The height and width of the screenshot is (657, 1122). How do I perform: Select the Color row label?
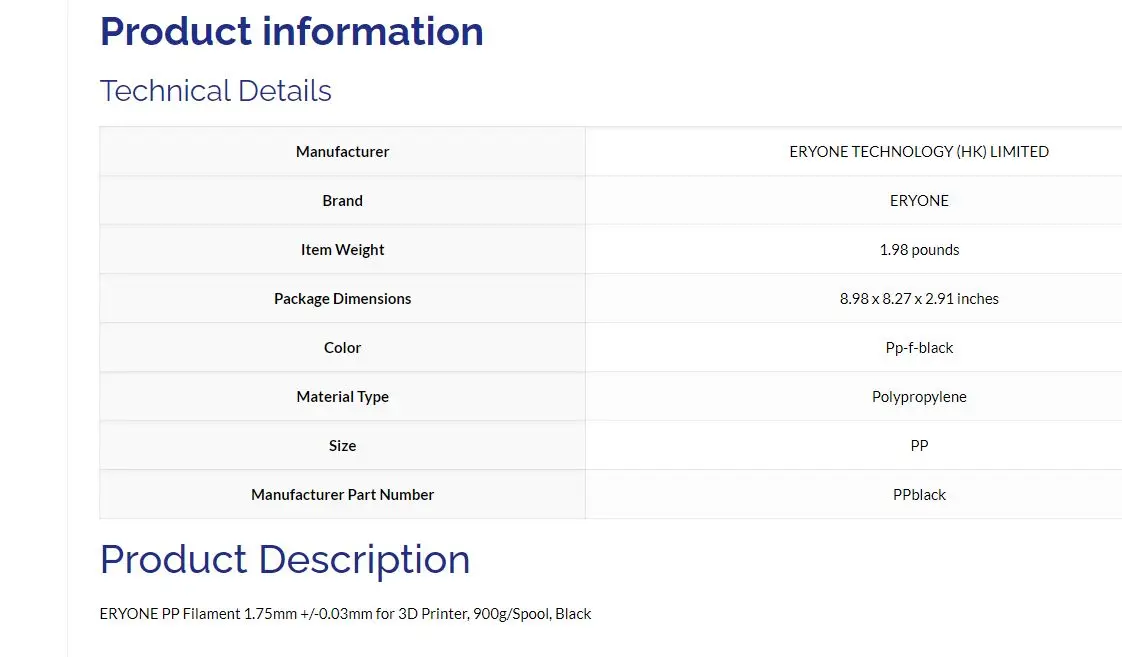(342, 348)
